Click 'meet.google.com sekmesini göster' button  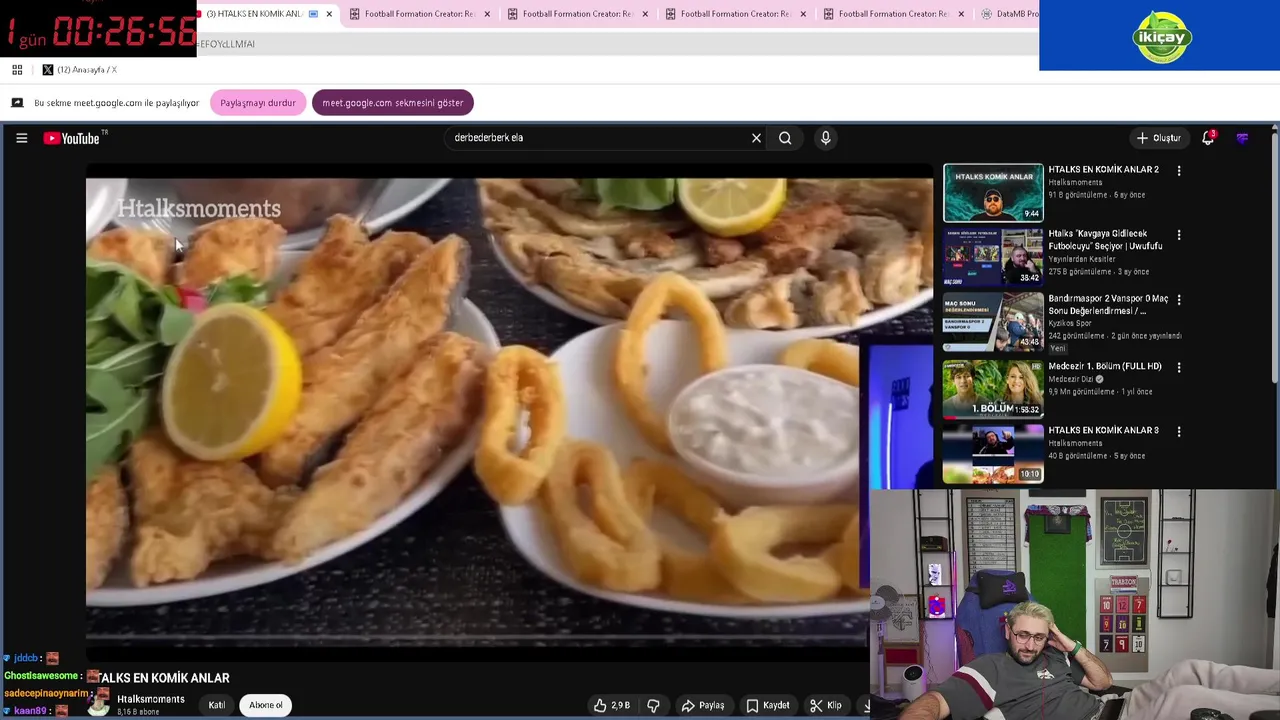[393, 103]
